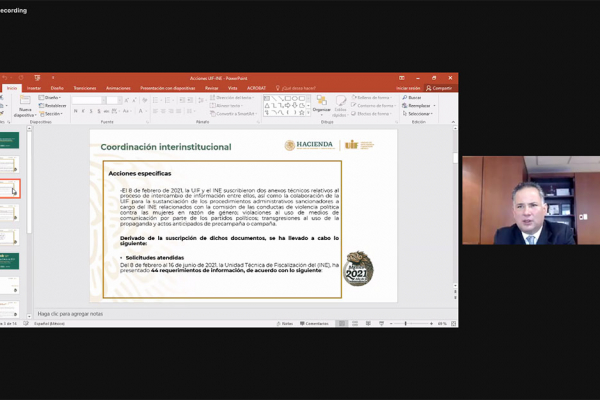Toggle Comentarios pane in status bar

pyautogui.click(x=314, y=324)
